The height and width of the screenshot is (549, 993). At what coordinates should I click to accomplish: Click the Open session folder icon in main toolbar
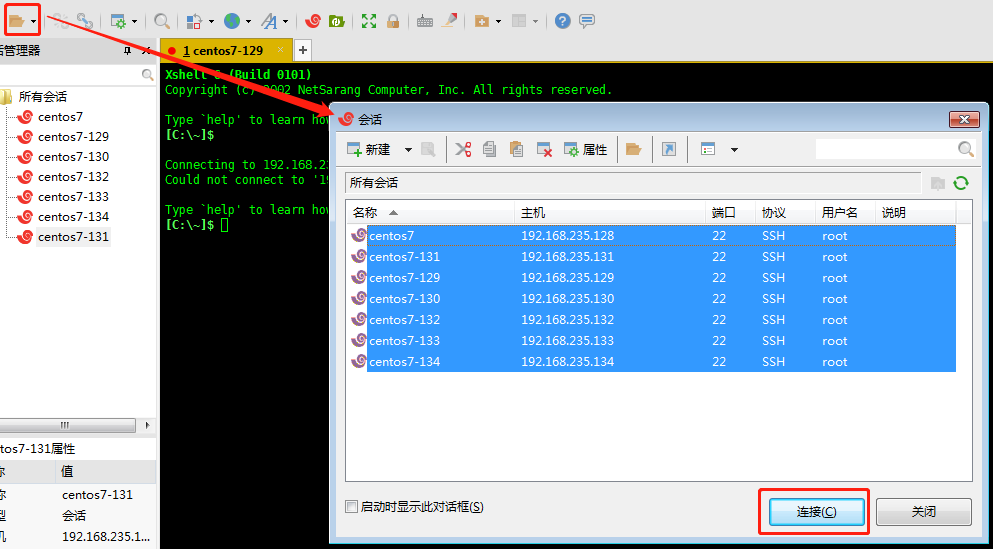point(16,20)
